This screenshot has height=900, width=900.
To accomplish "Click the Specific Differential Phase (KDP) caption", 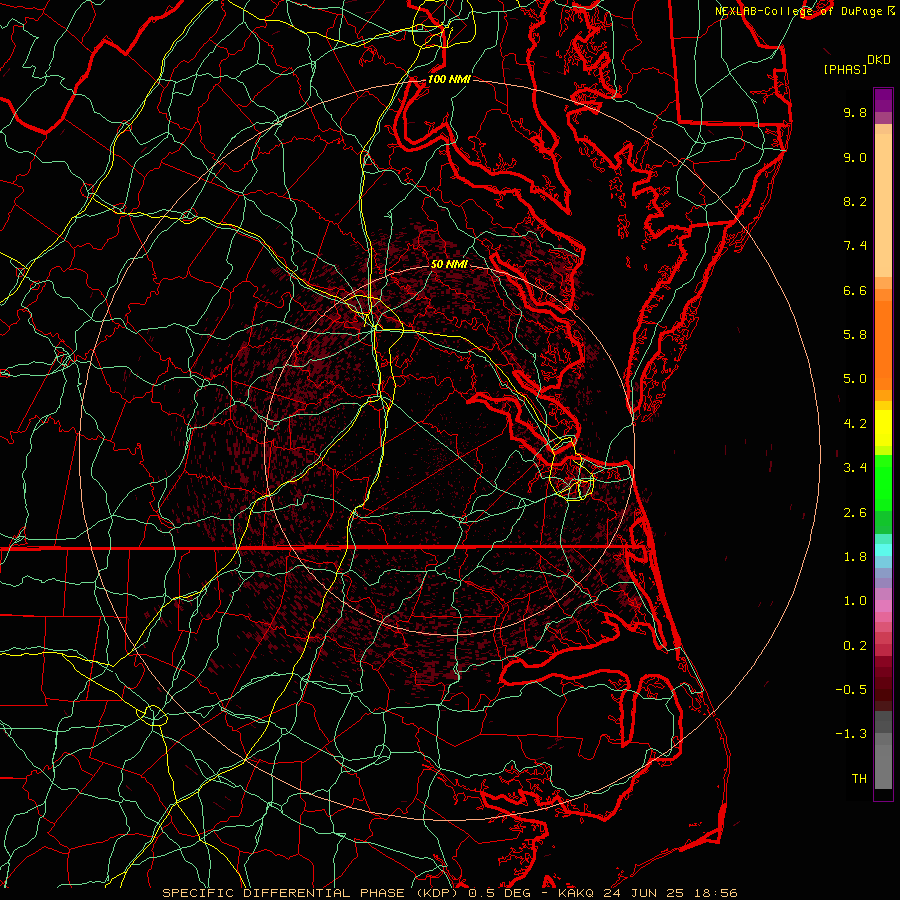I will pos(311,893).
